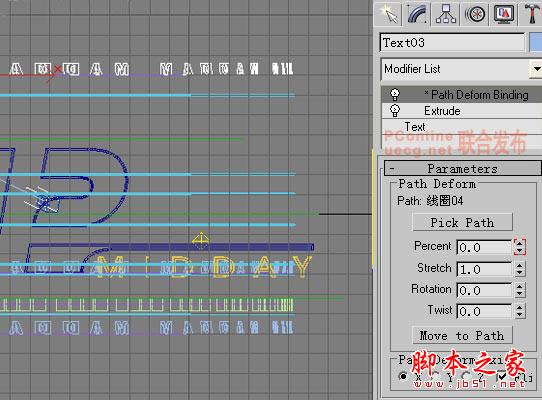This screenshot has width=542, height=400.
Task: Switch to the Modify panel tab
Action: 417,14
